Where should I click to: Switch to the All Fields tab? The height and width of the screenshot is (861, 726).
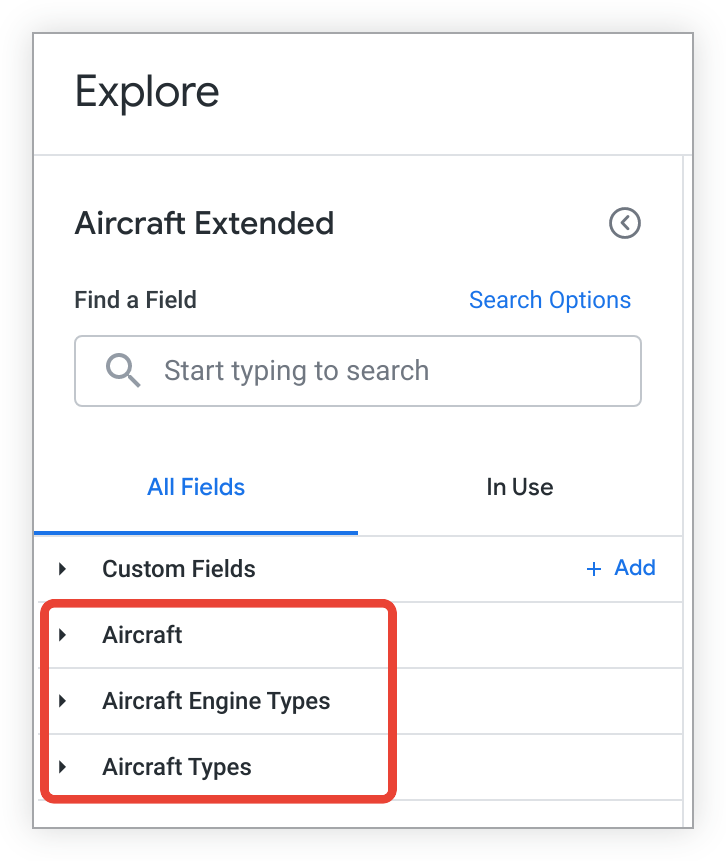[x=196, y=488]
